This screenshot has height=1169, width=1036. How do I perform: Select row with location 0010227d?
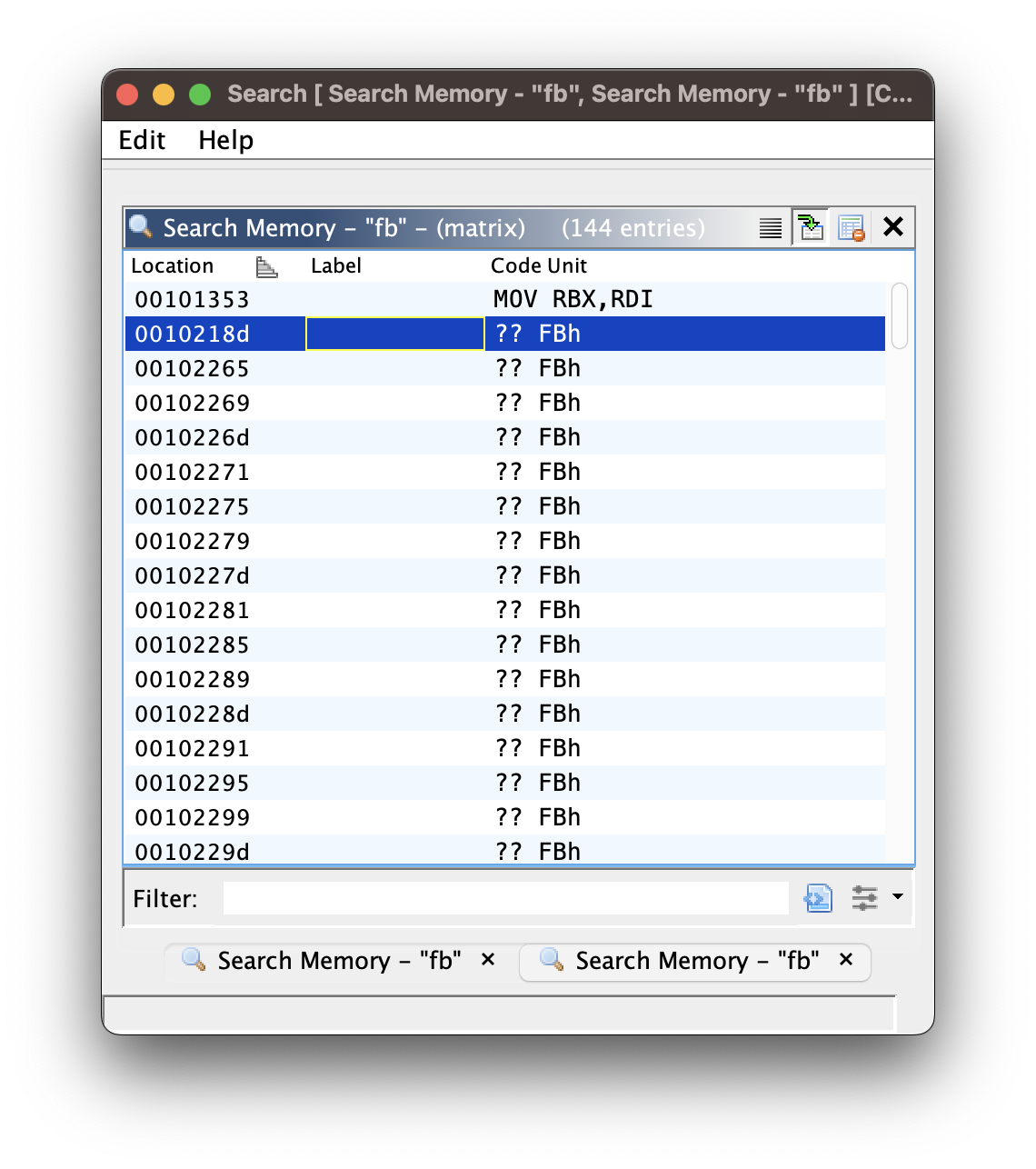point(504,576)
